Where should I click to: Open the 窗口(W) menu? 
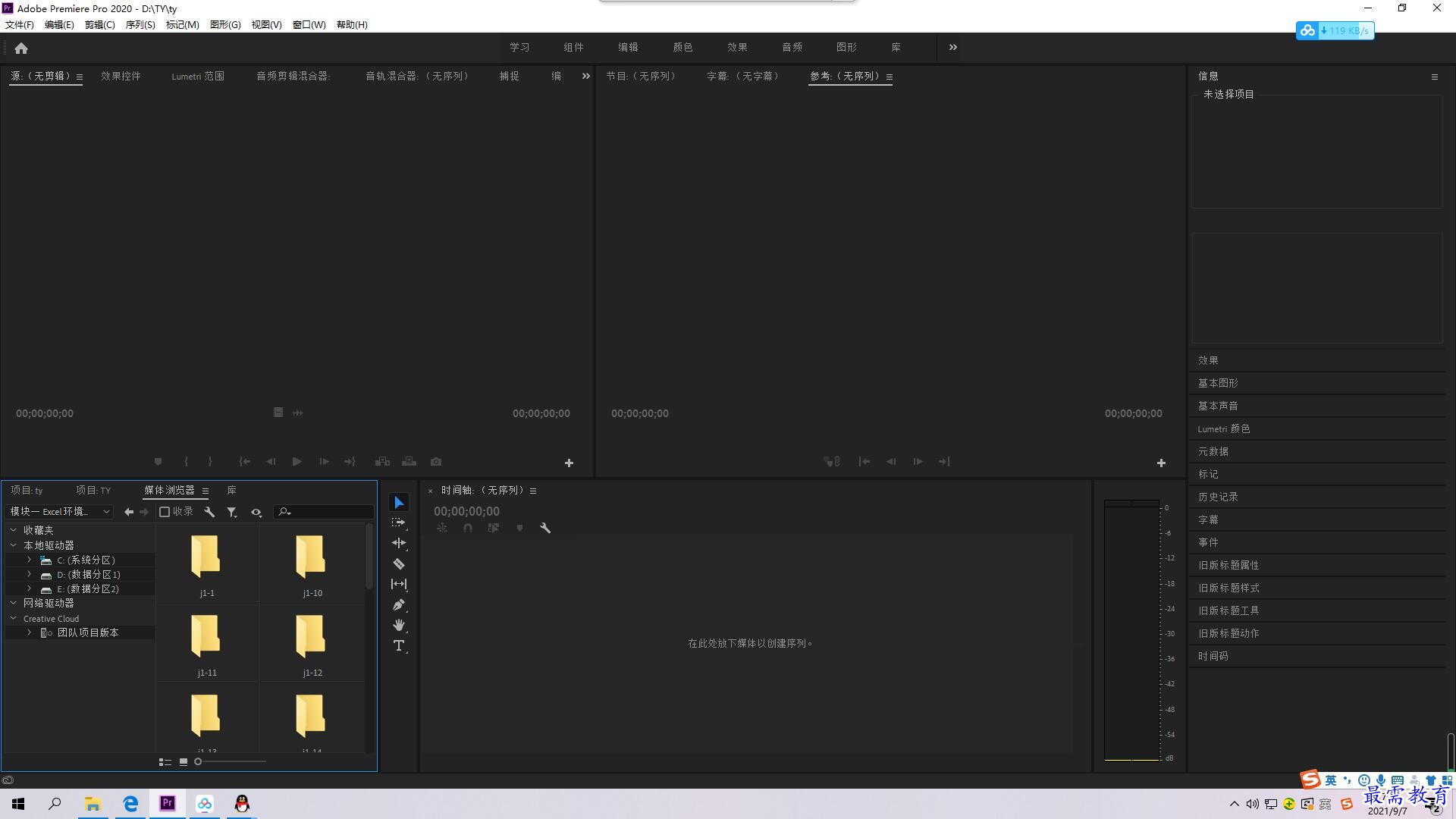click(309, 25)
